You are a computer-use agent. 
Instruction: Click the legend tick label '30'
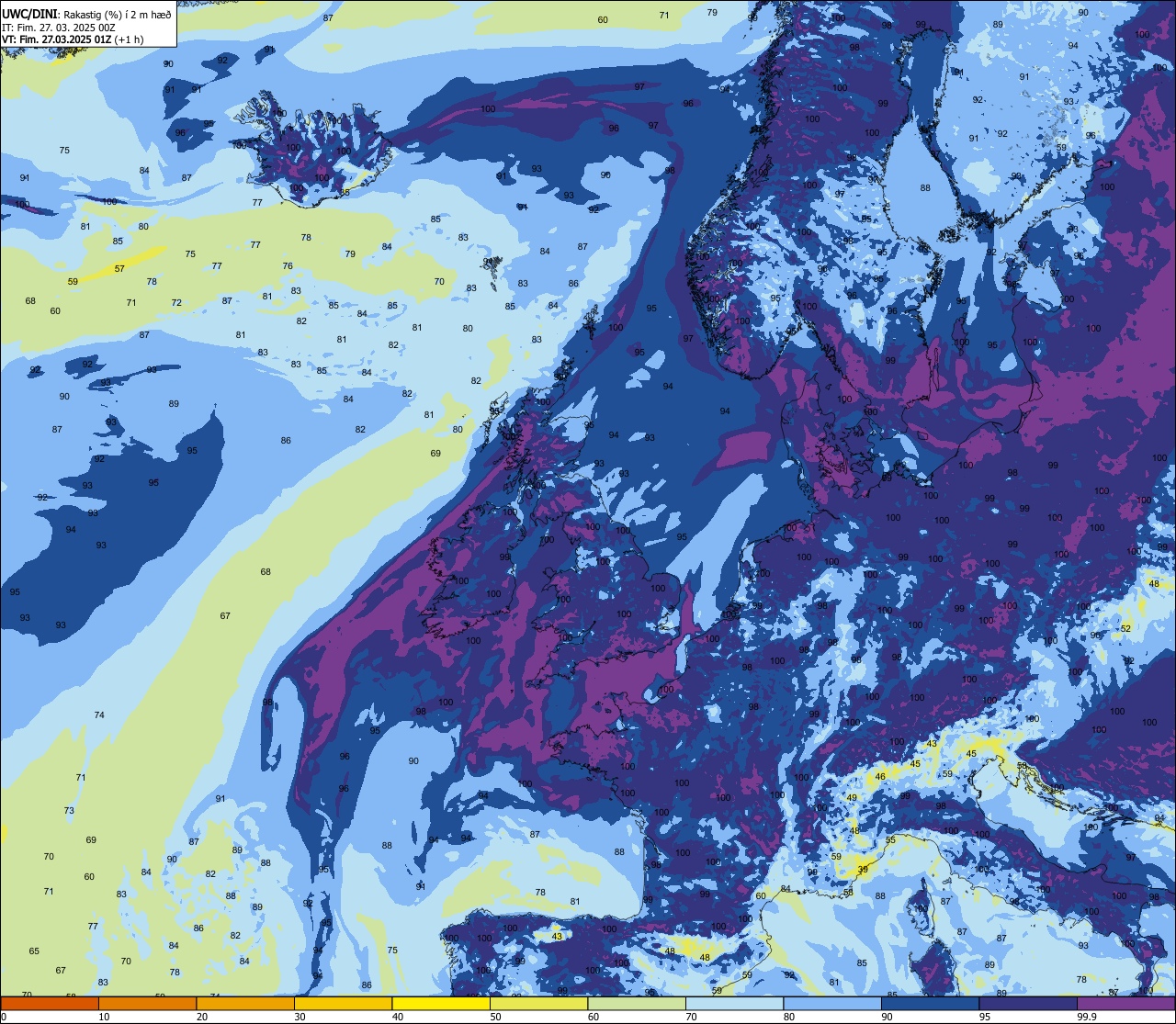300,1017
